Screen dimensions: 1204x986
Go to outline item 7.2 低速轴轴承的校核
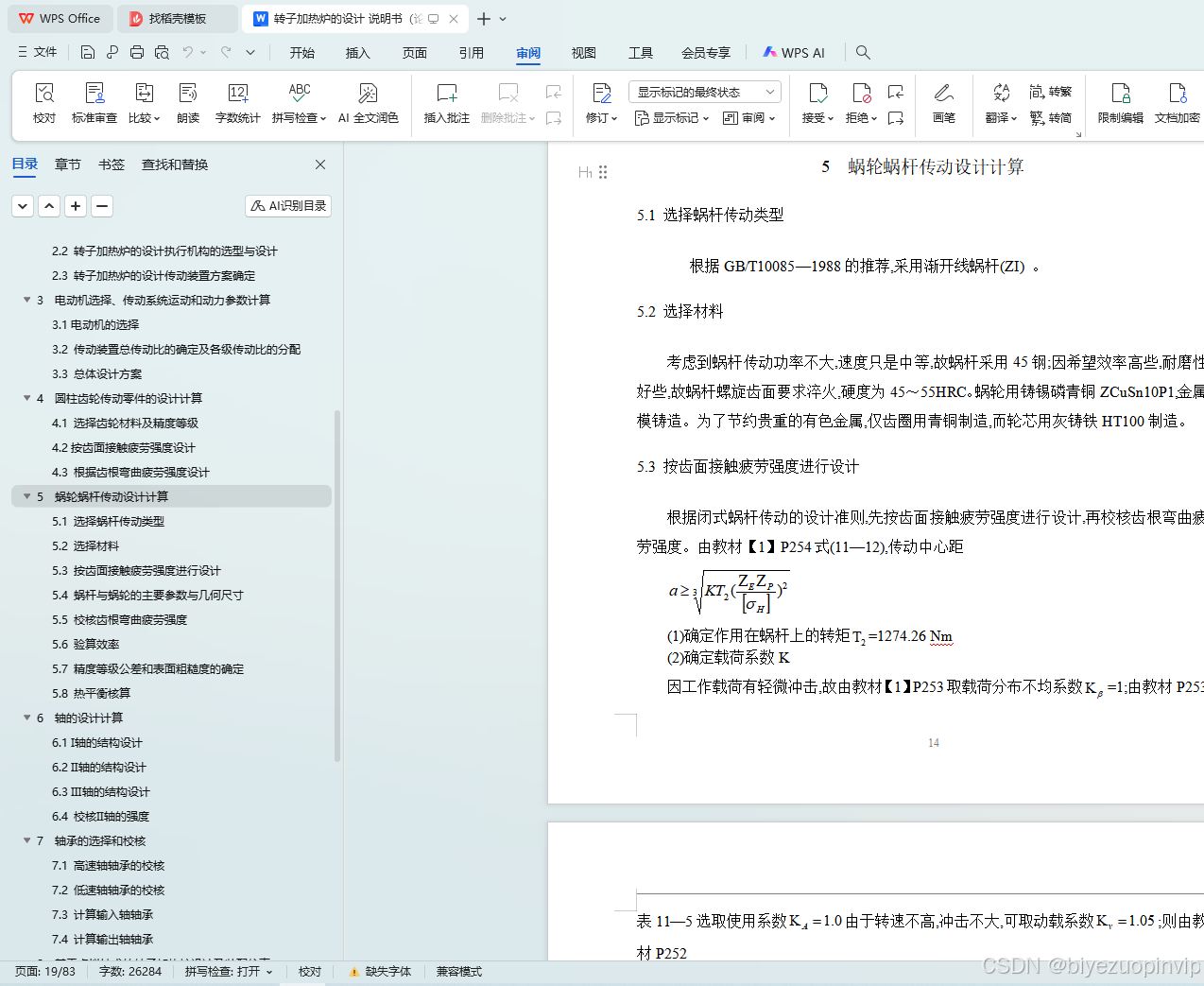tap(108, 890)
